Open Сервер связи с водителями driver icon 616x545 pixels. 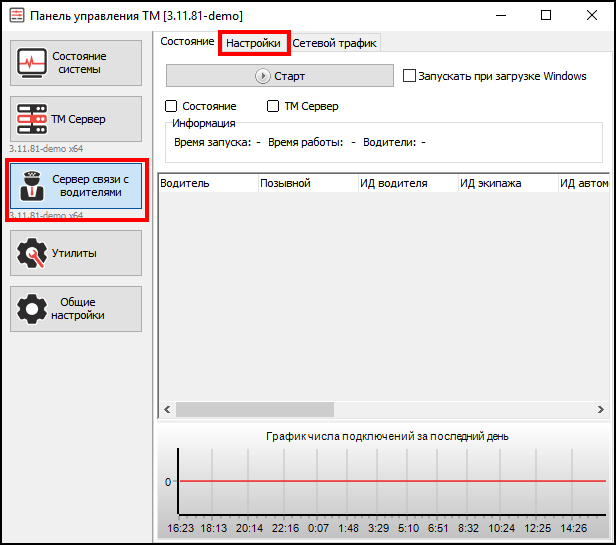point(31,186)
